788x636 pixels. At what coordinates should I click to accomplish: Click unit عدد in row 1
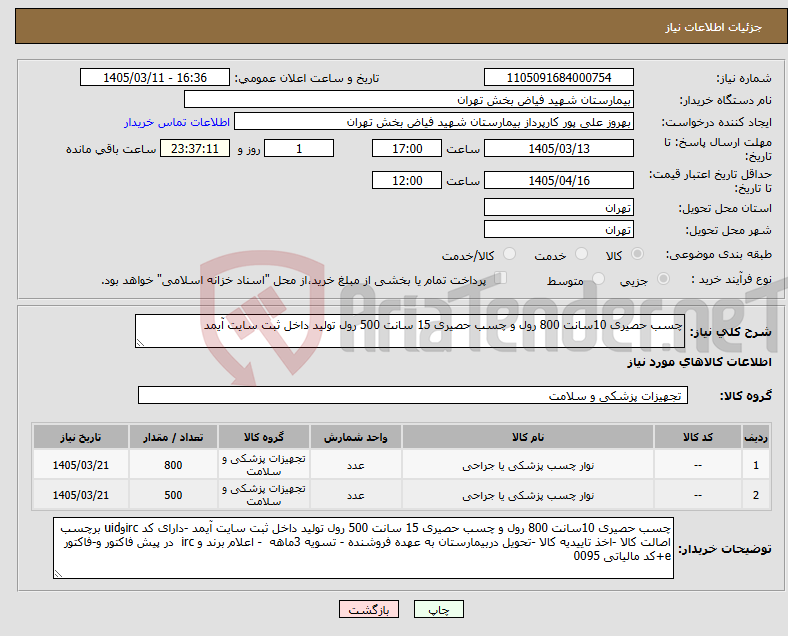tap(355, 466)
